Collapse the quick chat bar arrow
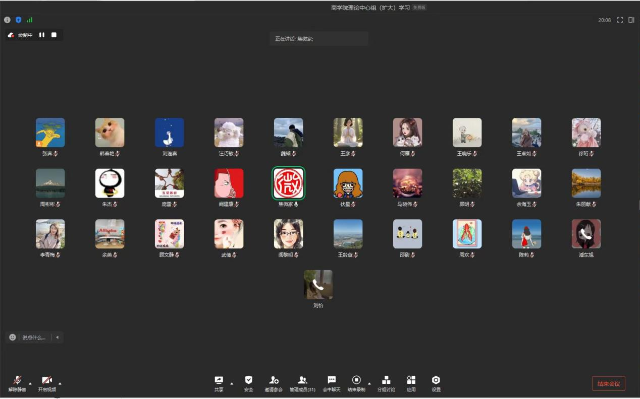 coord(58,337)
